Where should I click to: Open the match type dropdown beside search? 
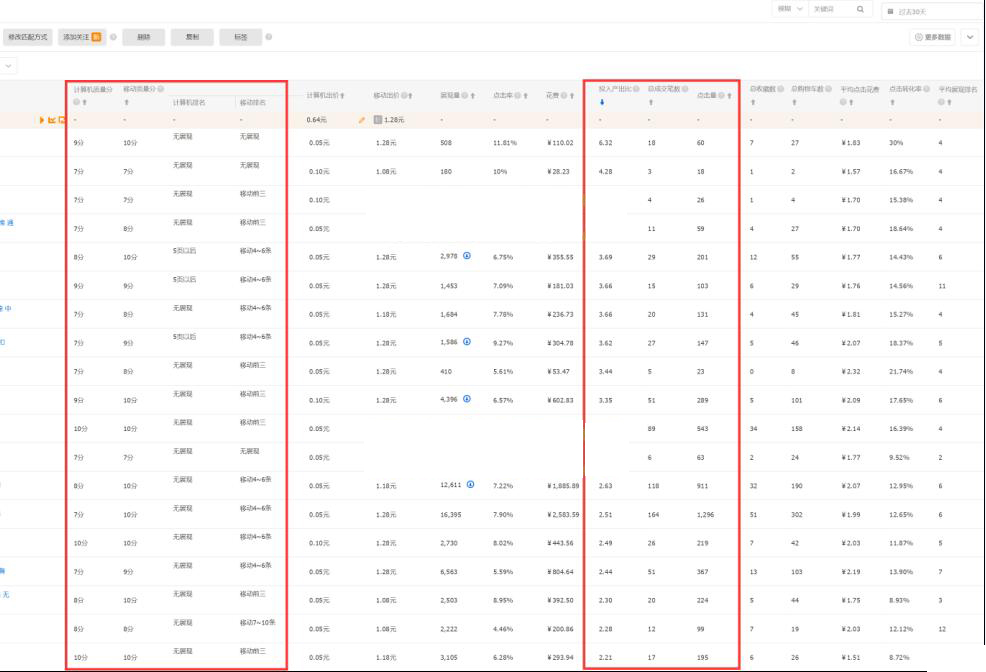790,9
